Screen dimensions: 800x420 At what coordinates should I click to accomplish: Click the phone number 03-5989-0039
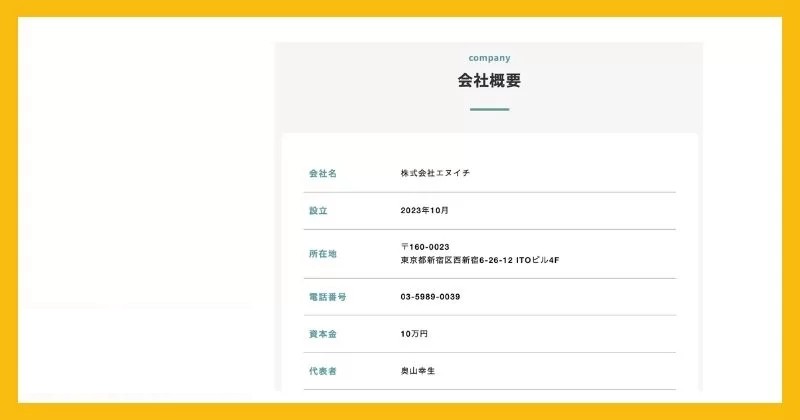(x=430, y=297)
